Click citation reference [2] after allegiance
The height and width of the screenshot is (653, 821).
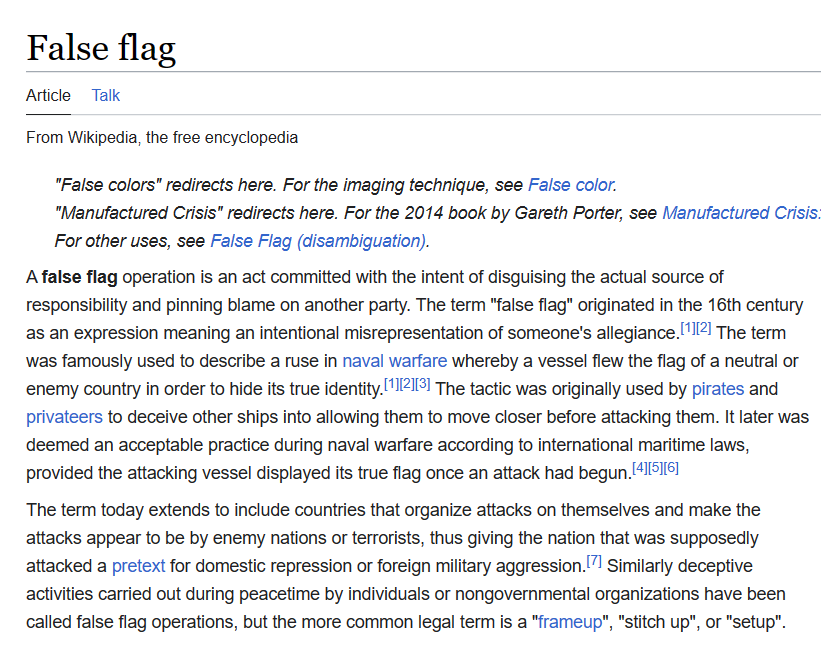pos(703,326)
